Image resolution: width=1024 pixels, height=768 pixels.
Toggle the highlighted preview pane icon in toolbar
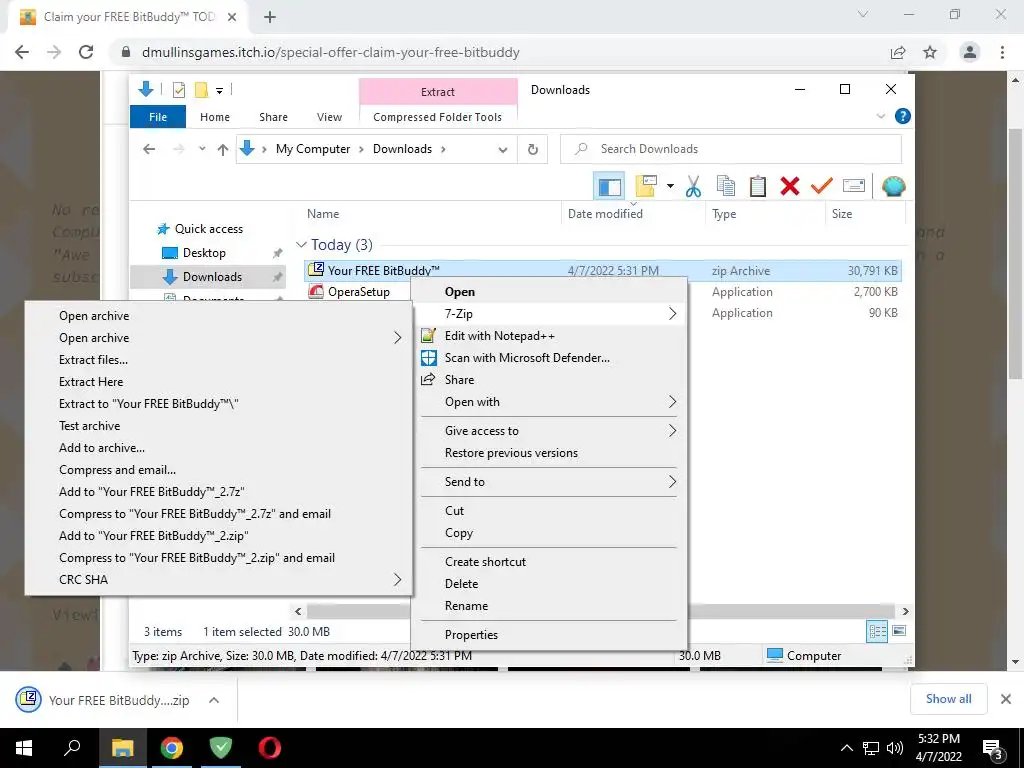(x=609, y=187)
